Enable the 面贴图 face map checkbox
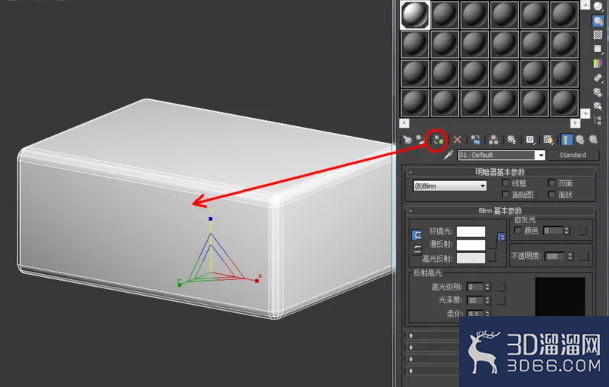609x387 pixels. point(505,194)
